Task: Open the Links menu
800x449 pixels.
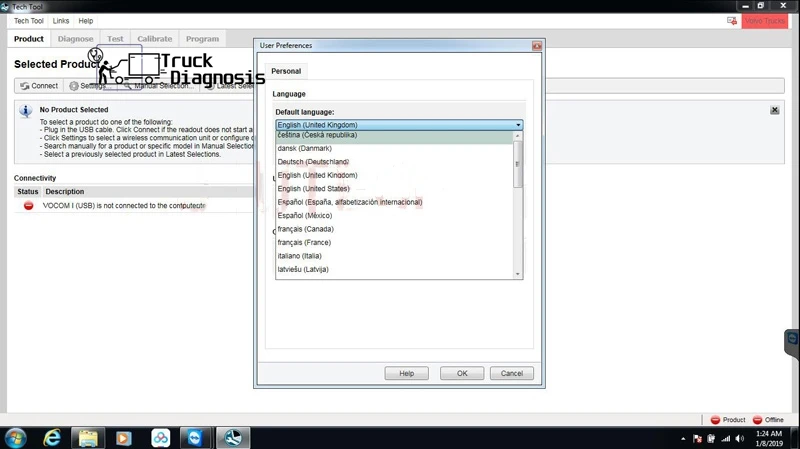Action: (61, 21)
